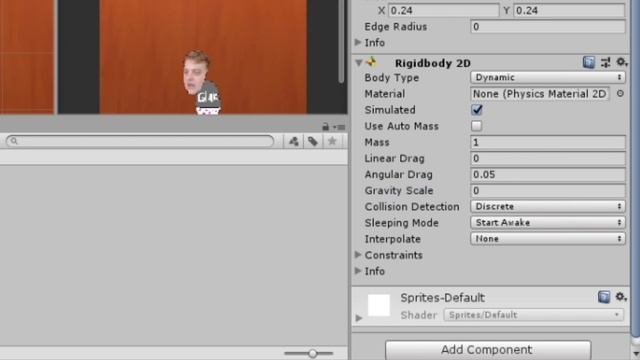Toggle the Project panel lock icon
The width and height of the screenshot is (640, 360).
pos(325,127)
